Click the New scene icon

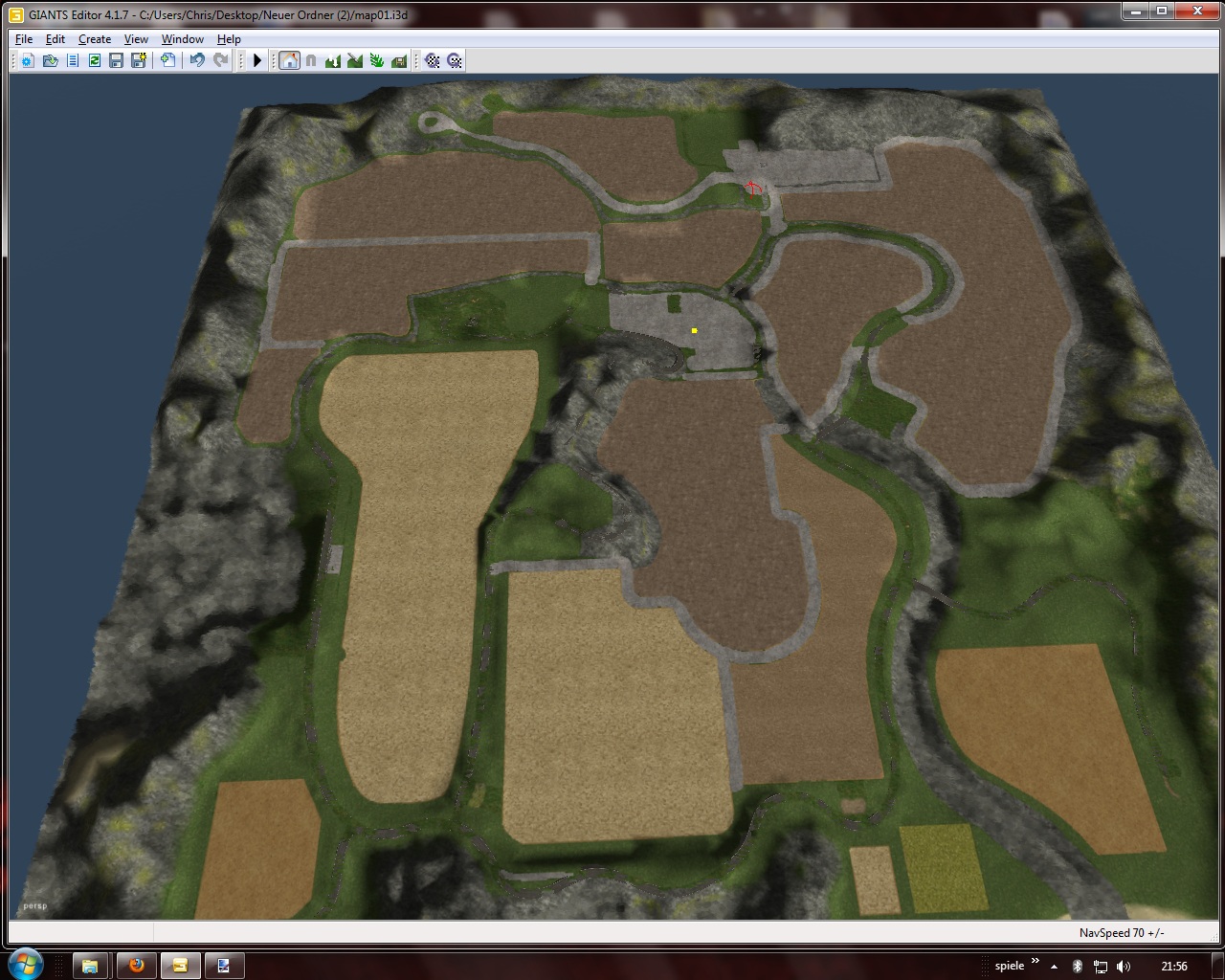(x=27, y=60)
